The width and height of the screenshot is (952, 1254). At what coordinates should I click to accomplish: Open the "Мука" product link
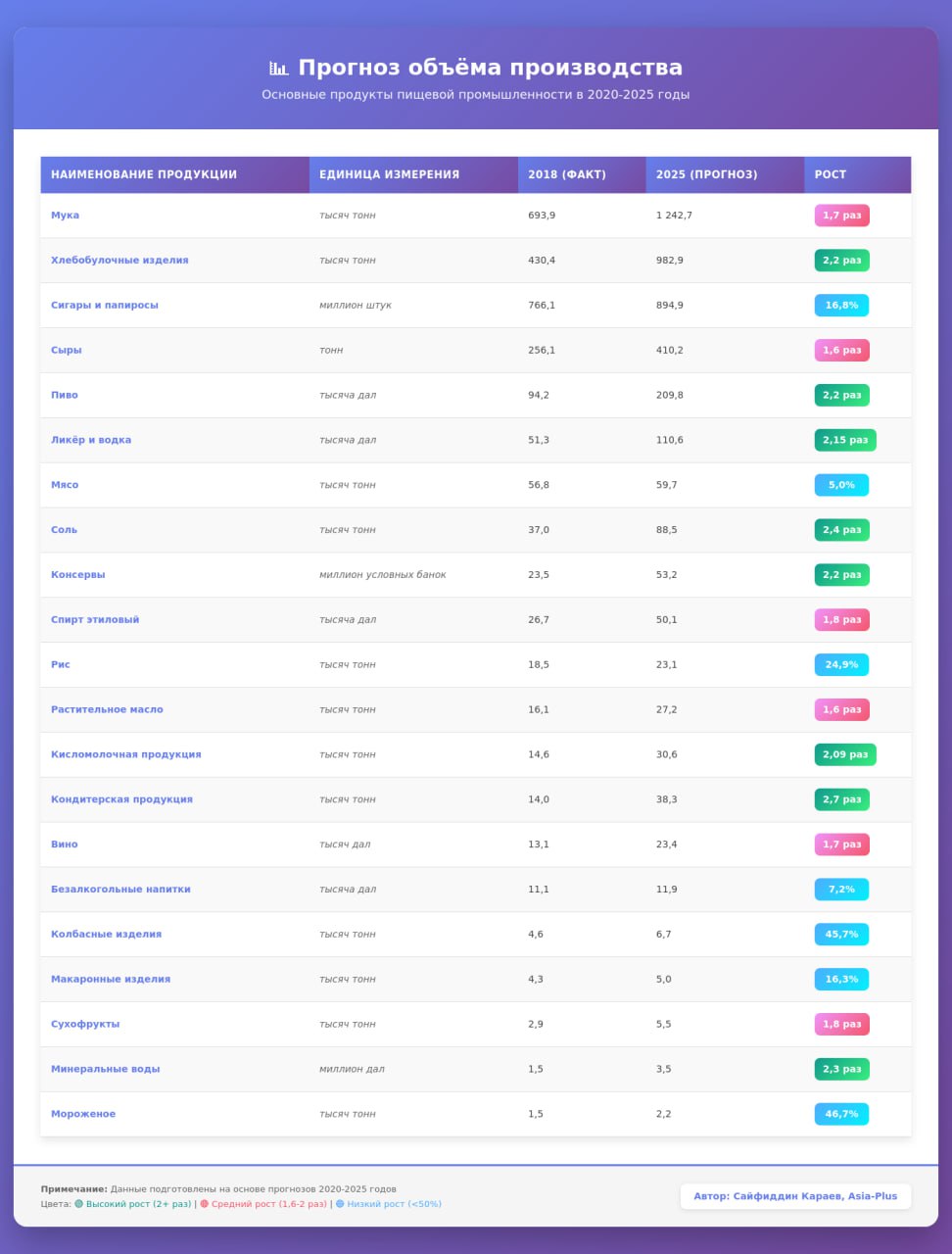point(65,216)
